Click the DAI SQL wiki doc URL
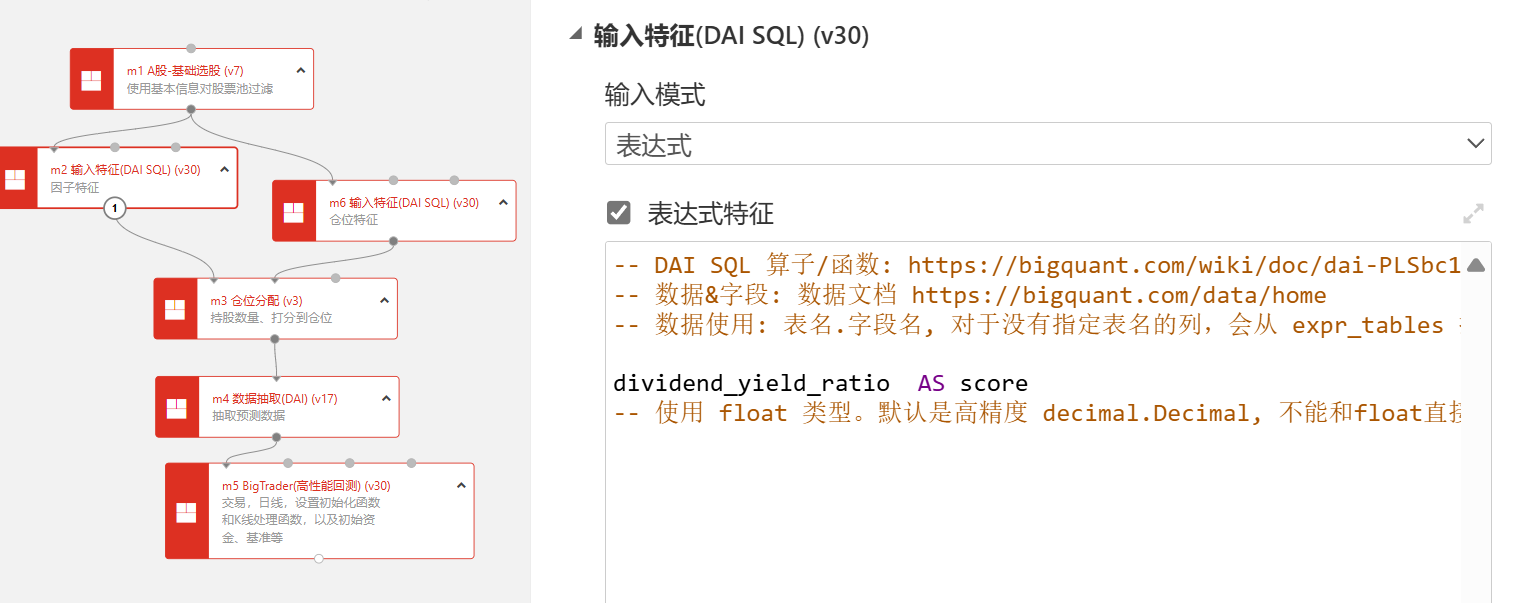Image resolution: width=1532 pixels, height=603 pixels. 1183,265
